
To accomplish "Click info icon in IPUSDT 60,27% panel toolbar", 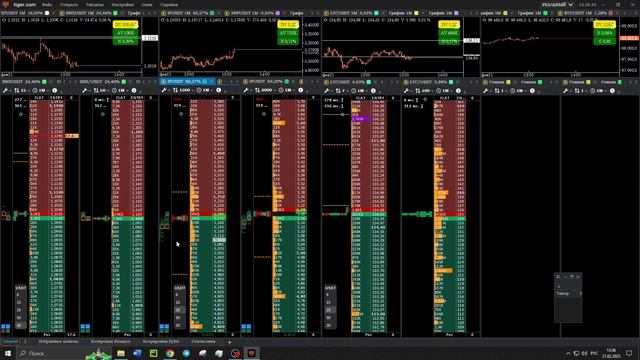I will point(219,90).
